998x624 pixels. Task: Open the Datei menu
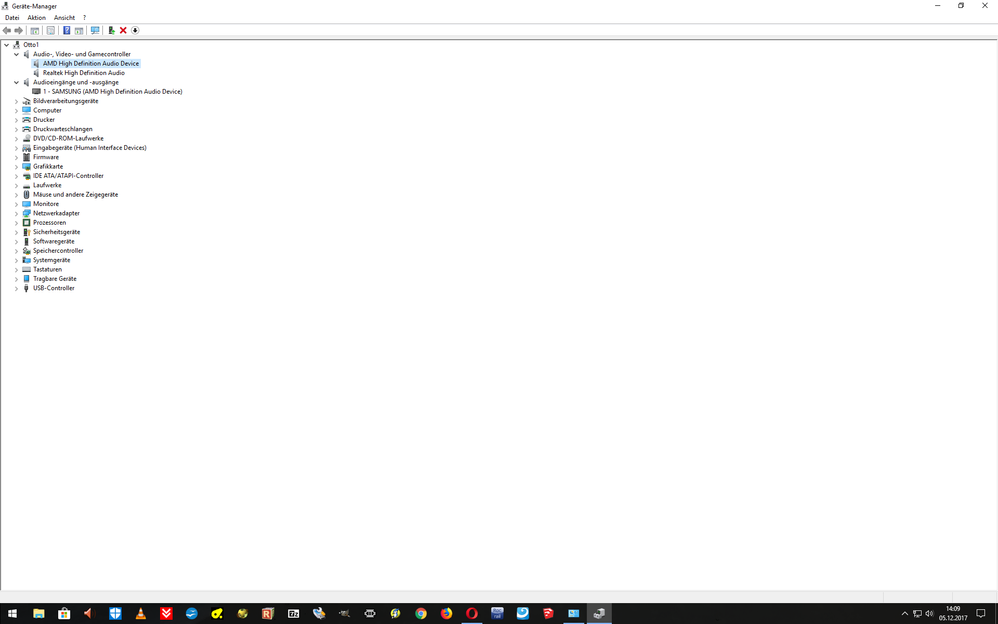12,18
